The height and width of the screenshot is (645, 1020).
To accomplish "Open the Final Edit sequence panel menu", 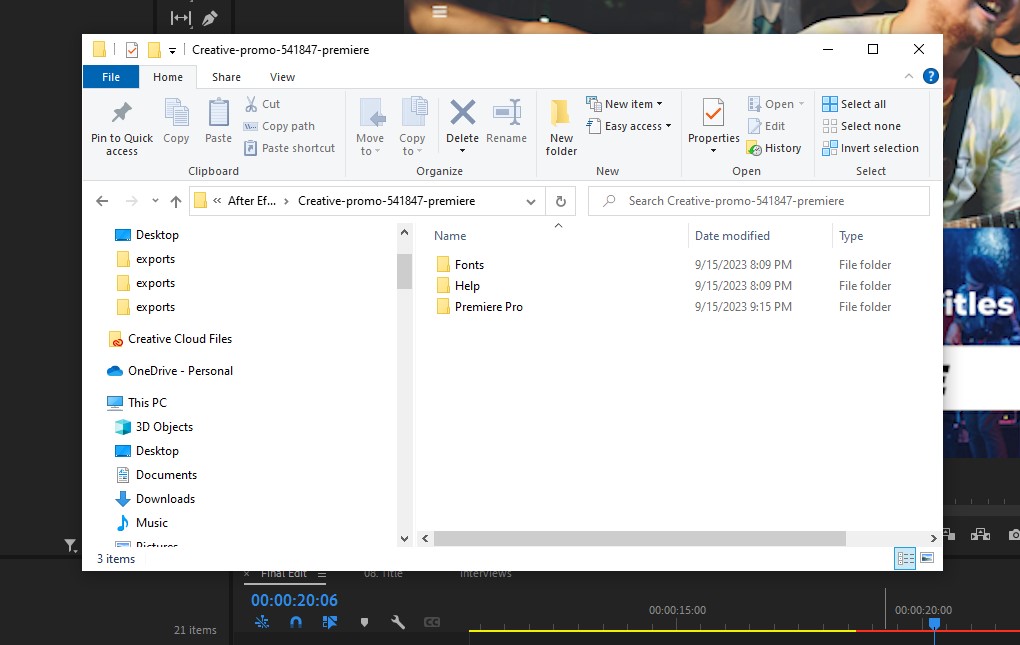I will (x=321, y=574).
